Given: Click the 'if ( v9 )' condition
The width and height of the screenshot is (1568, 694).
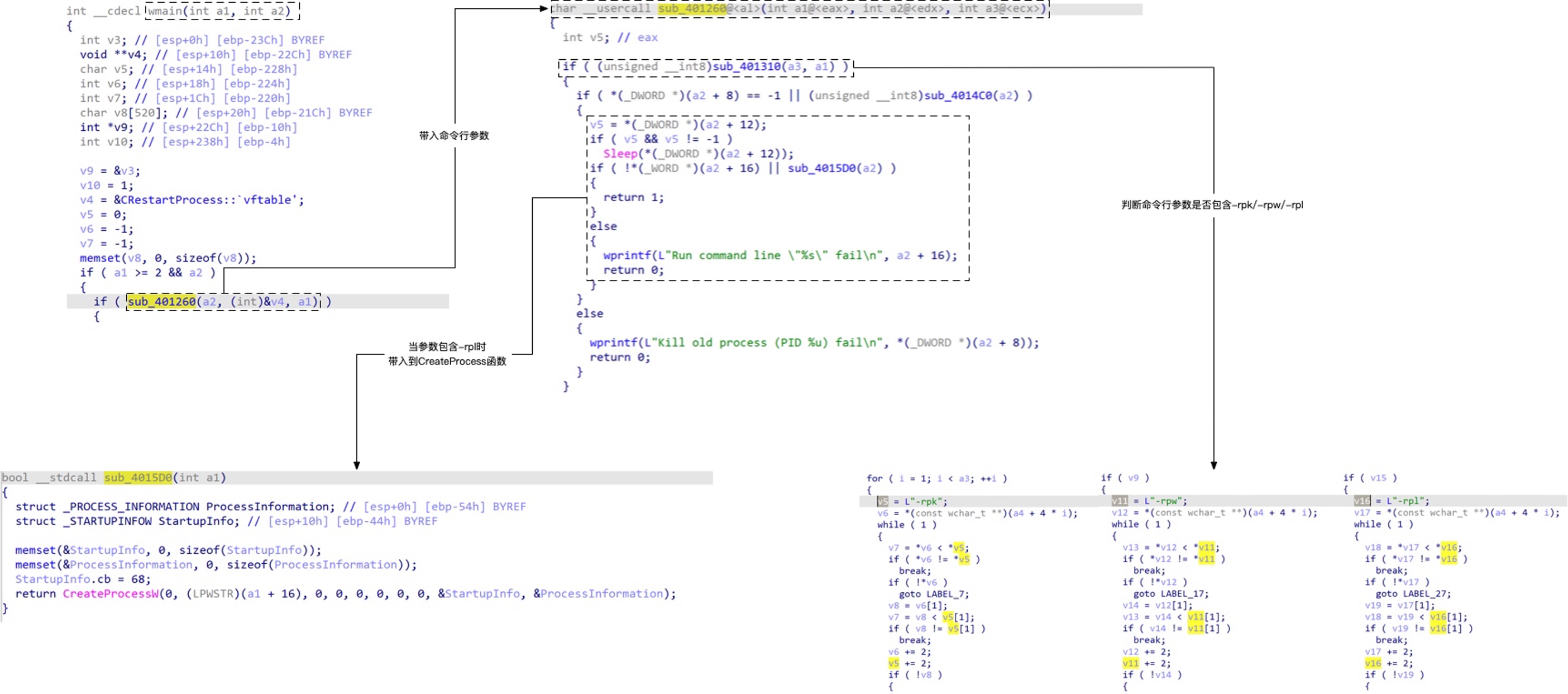Looking at the screenshot, I should pyautogui.click(x=1125, y=478).
